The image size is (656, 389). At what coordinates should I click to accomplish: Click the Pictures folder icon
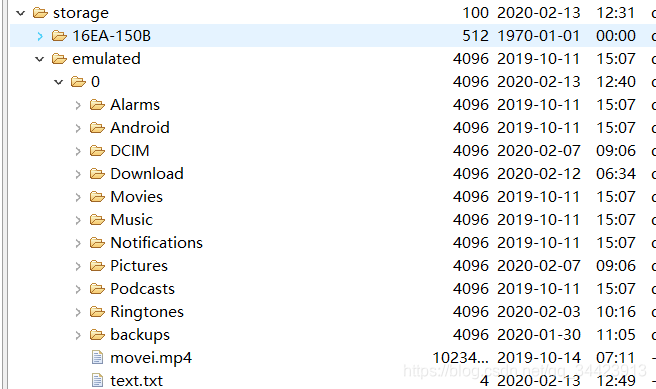(97, 266)
